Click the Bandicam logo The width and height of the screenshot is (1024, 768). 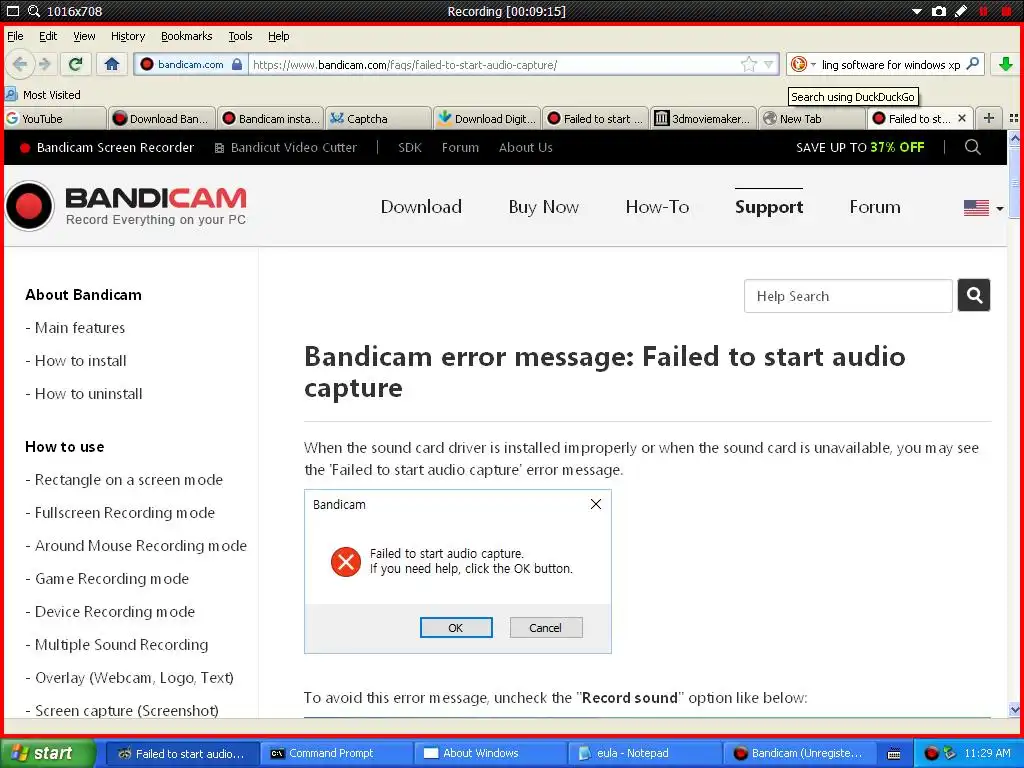(127, 206)
